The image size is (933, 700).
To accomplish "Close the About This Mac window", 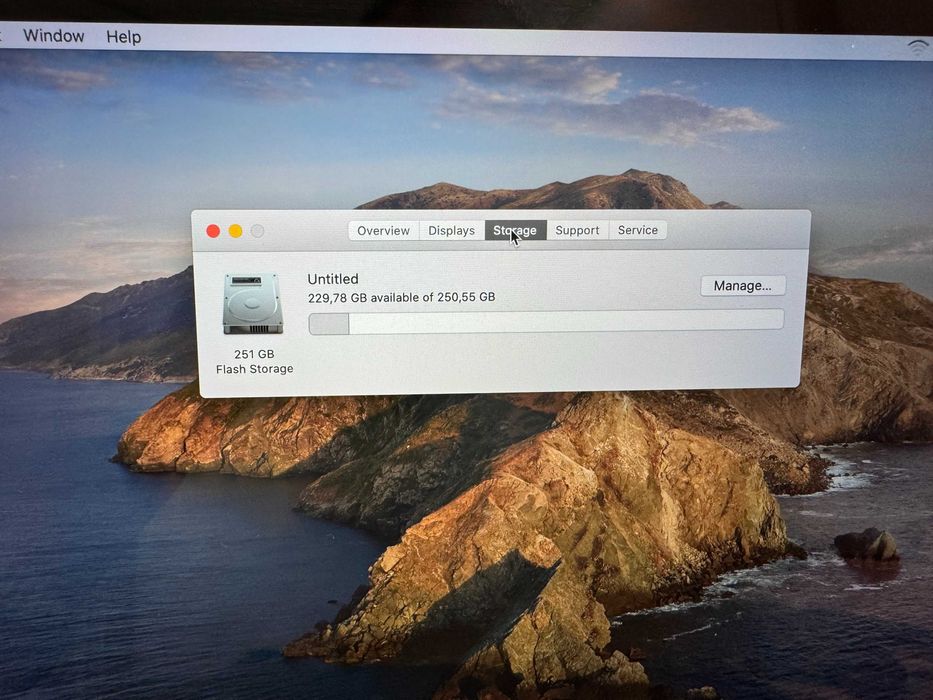I will tap(213, 231).
